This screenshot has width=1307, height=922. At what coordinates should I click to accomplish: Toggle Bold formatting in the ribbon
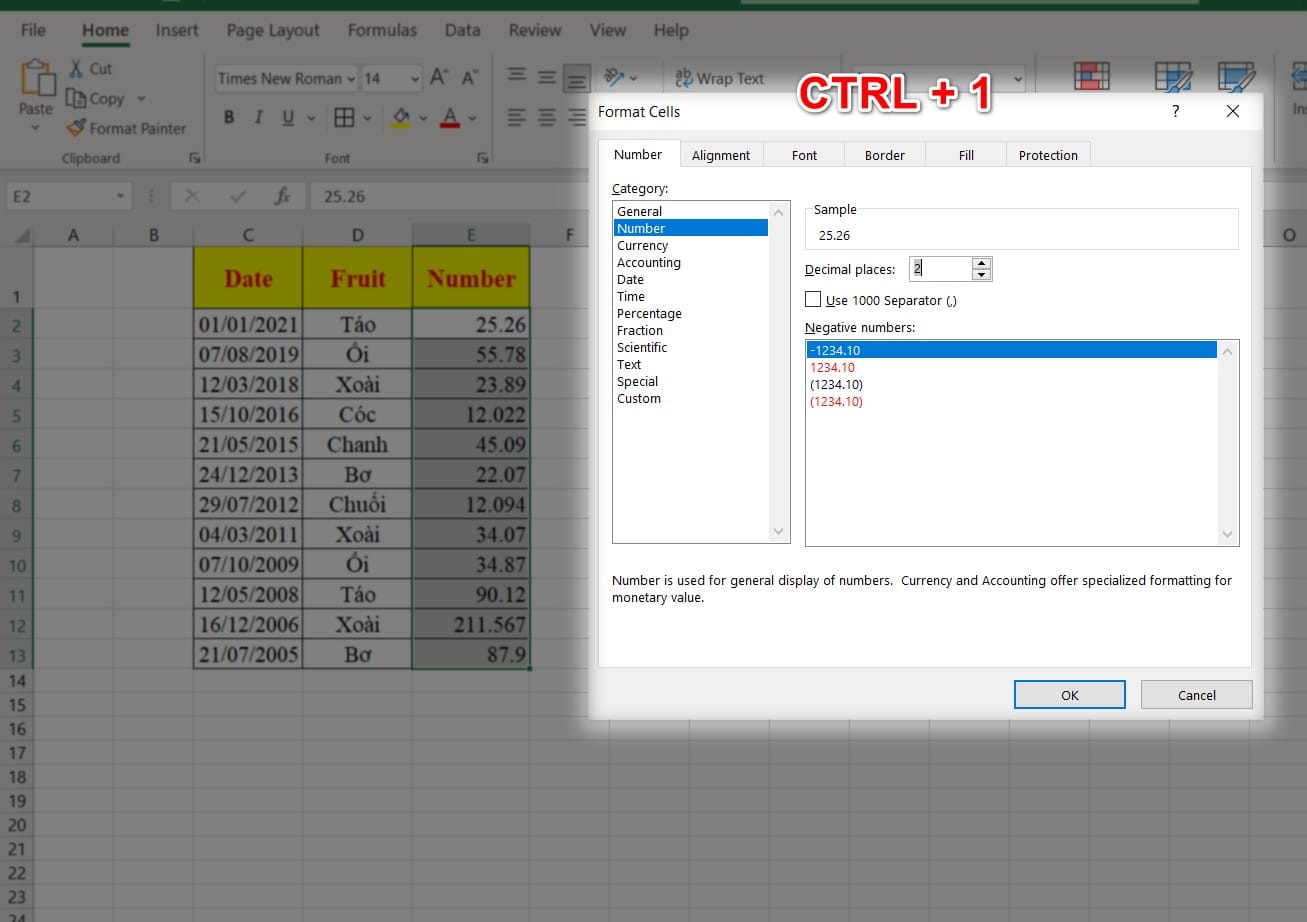(229, 118)
